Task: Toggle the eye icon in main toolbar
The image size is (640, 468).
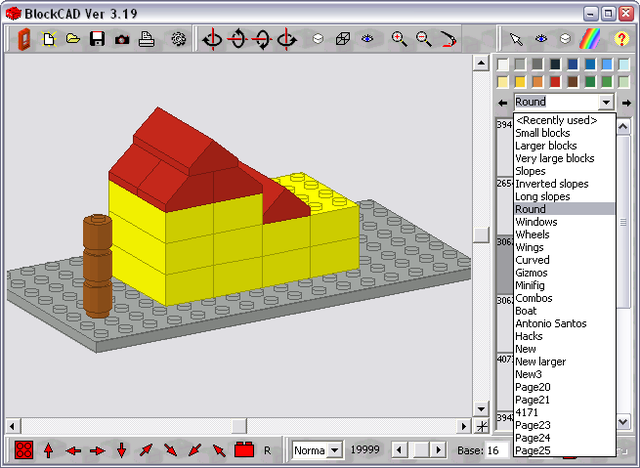Action: (367, 39)
